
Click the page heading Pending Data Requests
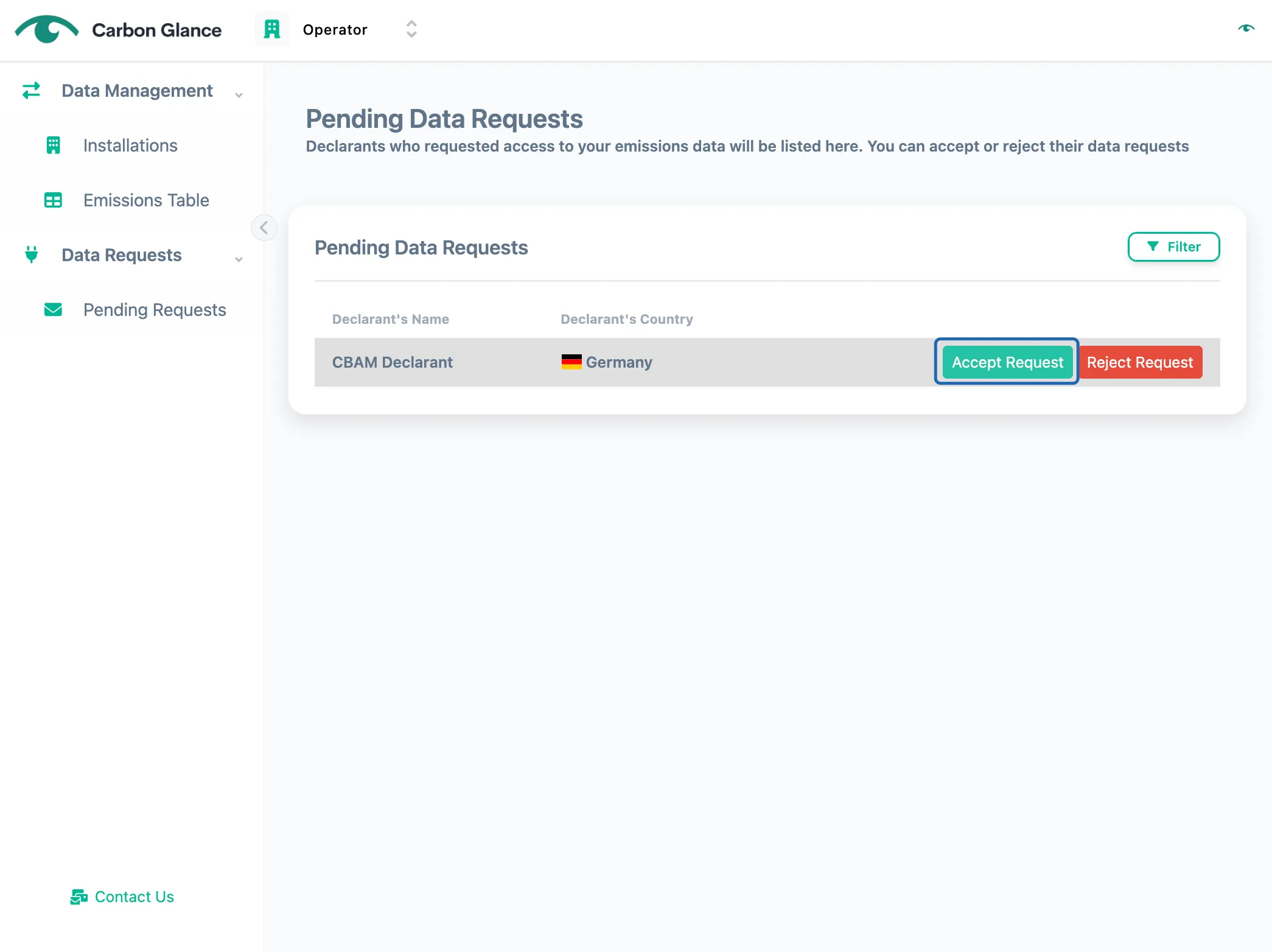pyautogui.click(x=444, y=119)
